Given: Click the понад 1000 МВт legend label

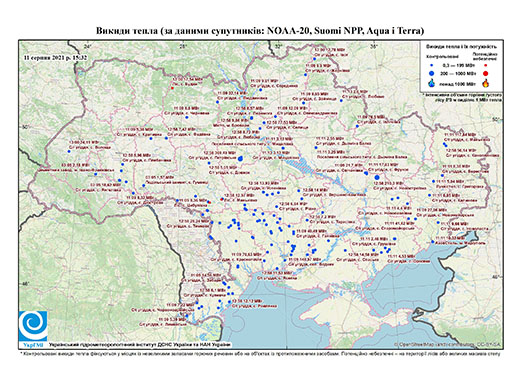Looking at the screenshot, I should pos(459,84).
